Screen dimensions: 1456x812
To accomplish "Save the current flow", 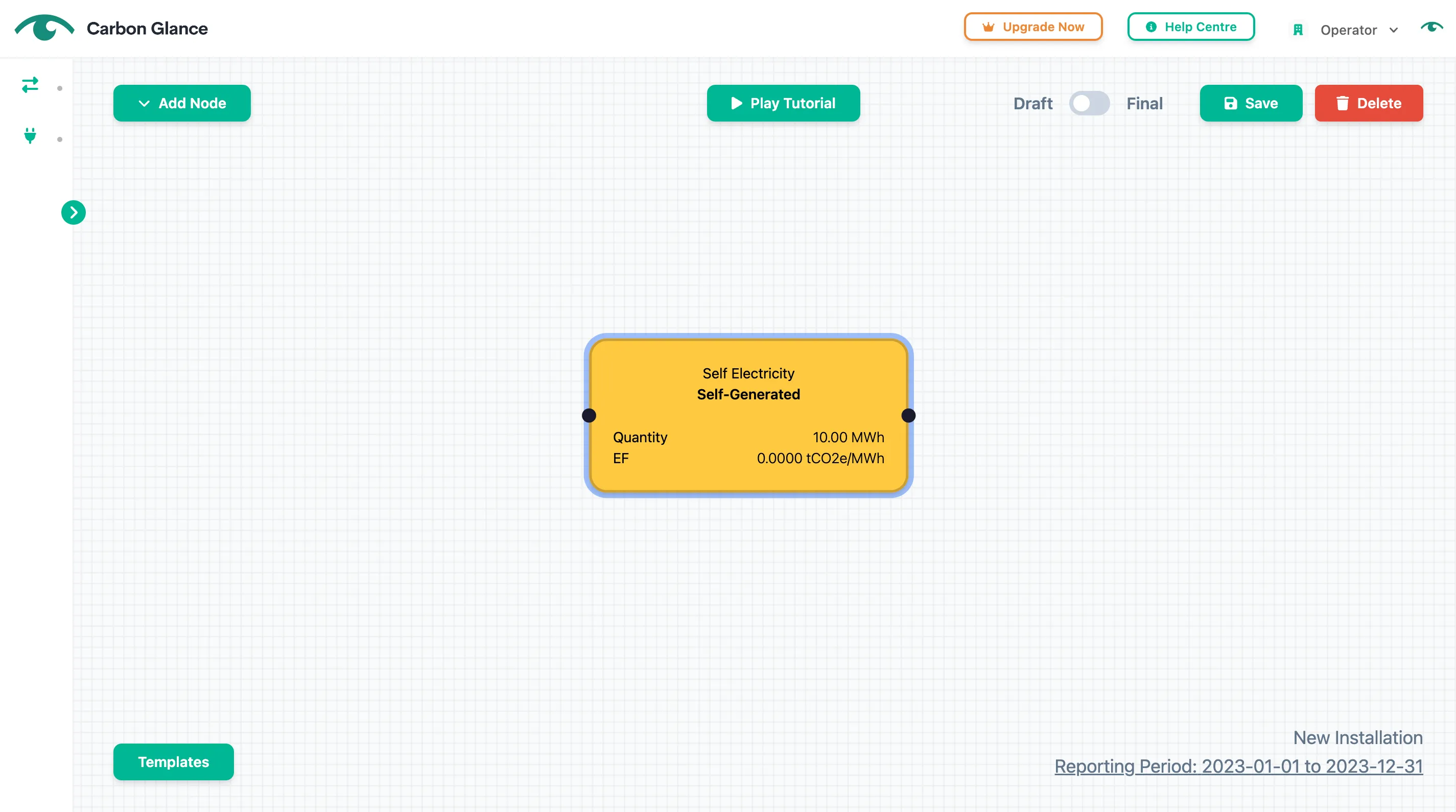I will pyautogui.click(x=1251, y=103).
